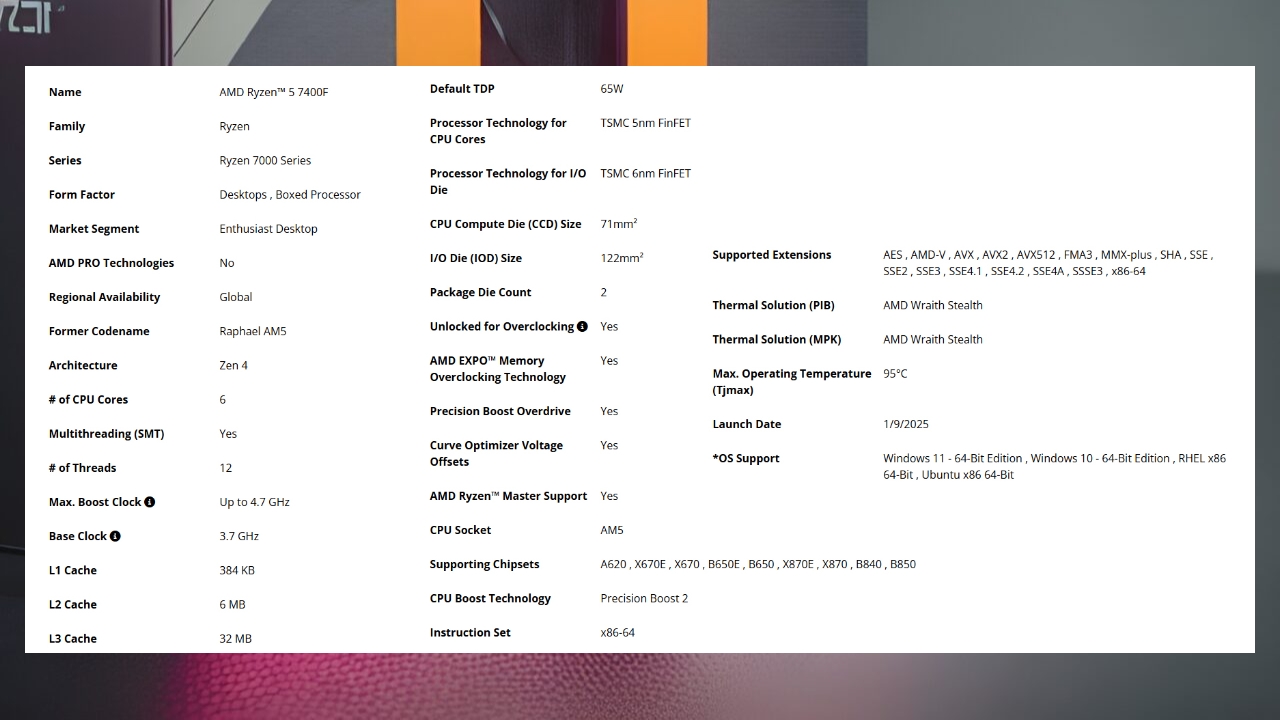This screenshot has height=720, width=1280.
Task: Select the Yes value for Precision Boost Overdrive
Action: tap(609, 411)
